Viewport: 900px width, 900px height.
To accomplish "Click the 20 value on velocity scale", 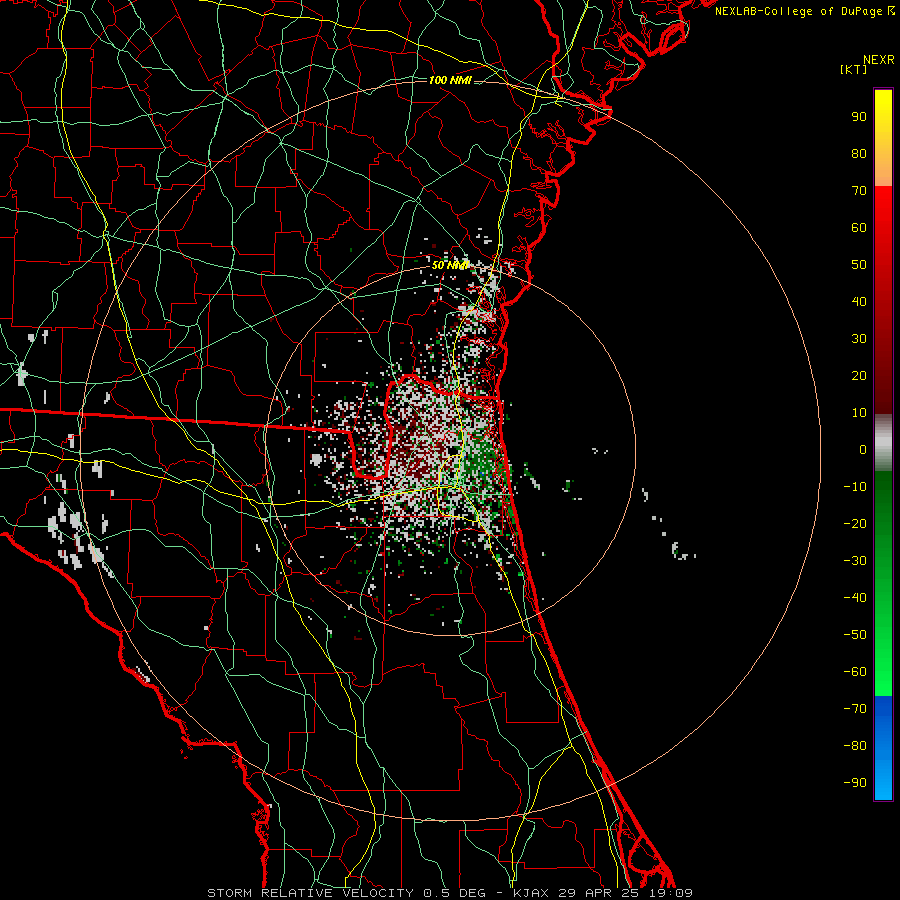I will (859, 376).
